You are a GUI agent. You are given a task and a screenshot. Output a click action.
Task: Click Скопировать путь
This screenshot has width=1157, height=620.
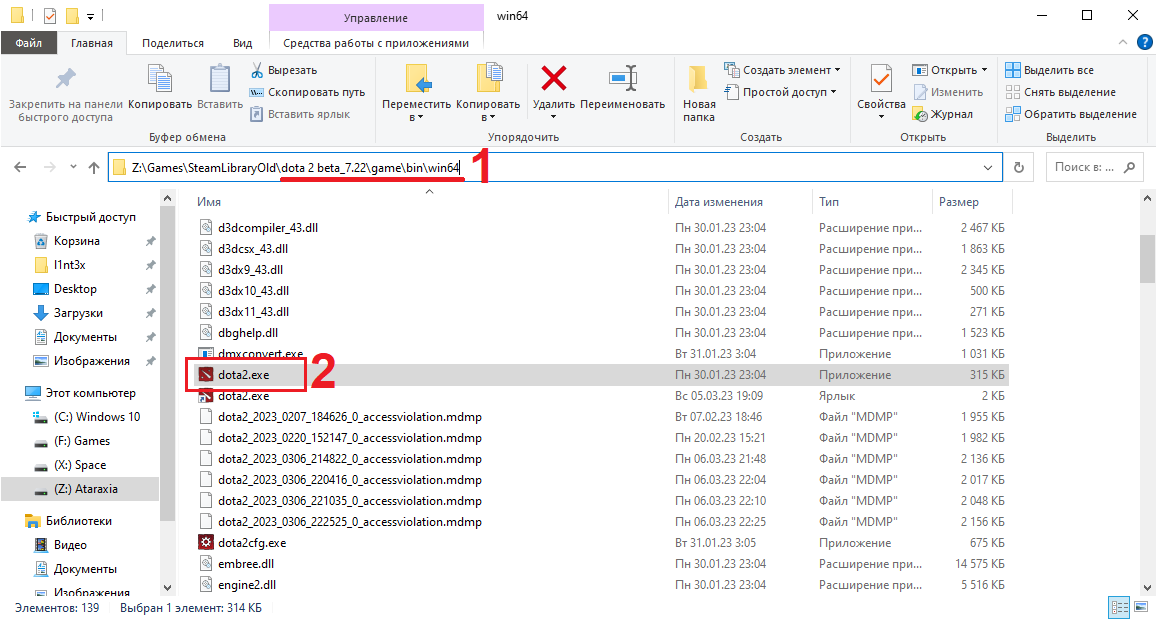[x=307, y=92]
